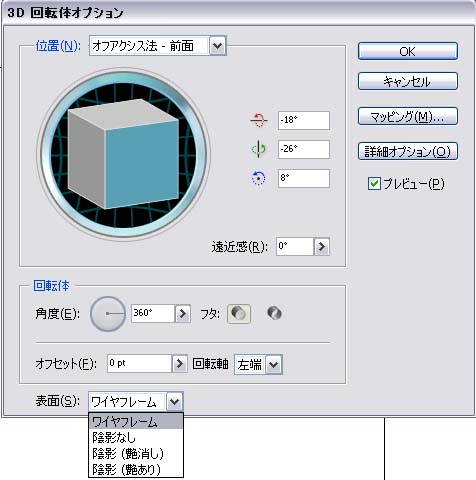Click the blue Z-axis rotation icon
Image resolution: width=476 pixels, height=480 pixels.
pyautogui.click(x=258, y=178)
